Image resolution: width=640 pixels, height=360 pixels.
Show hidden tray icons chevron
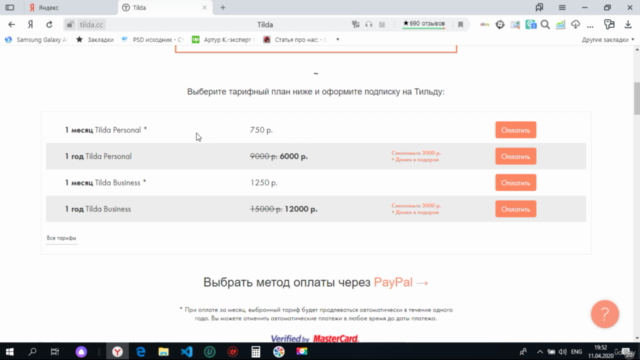pyautogui.click(x=540, y=352)
